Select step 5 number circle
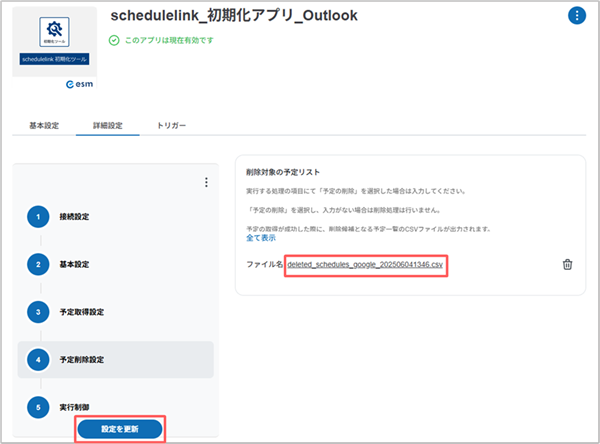The image size is (600, 444). [38, 407]
